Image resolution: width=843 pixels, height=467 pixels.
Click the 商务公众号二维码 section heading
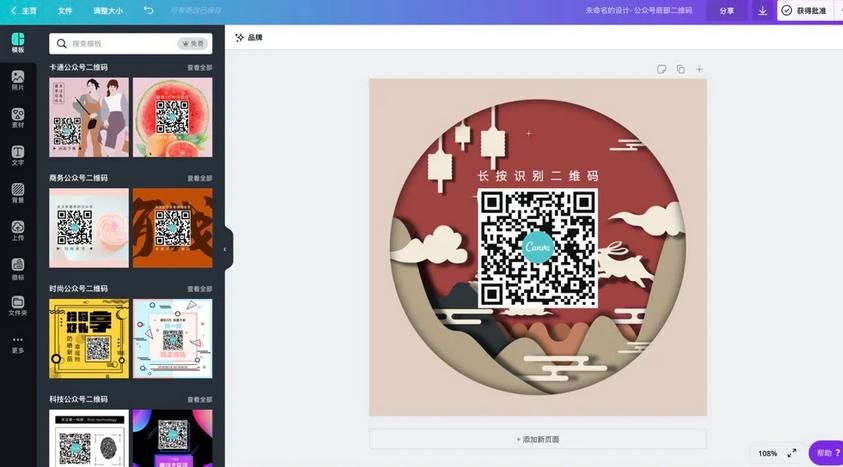tap(78, 178)
